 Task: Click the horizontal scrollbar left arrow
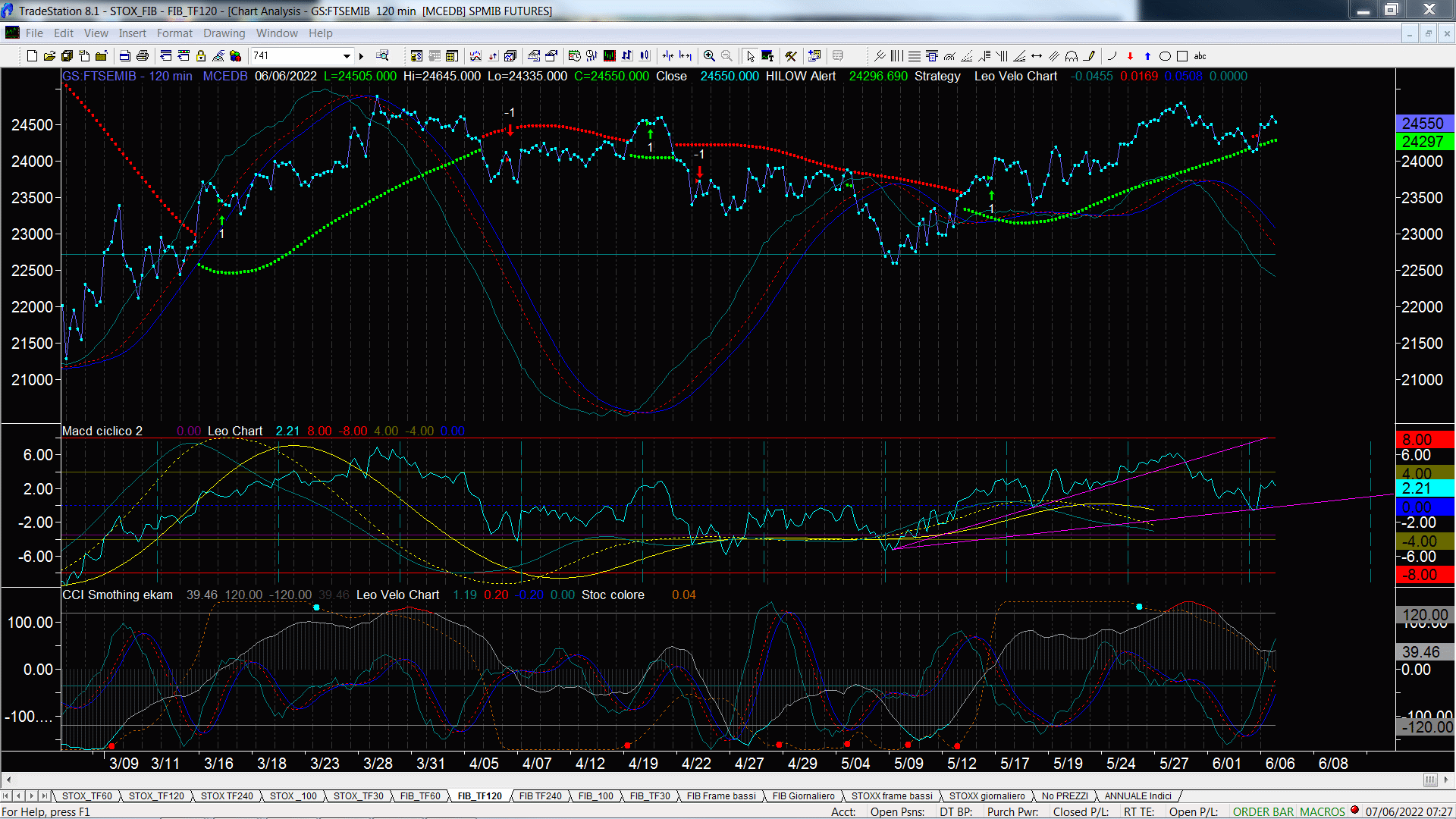8,780
